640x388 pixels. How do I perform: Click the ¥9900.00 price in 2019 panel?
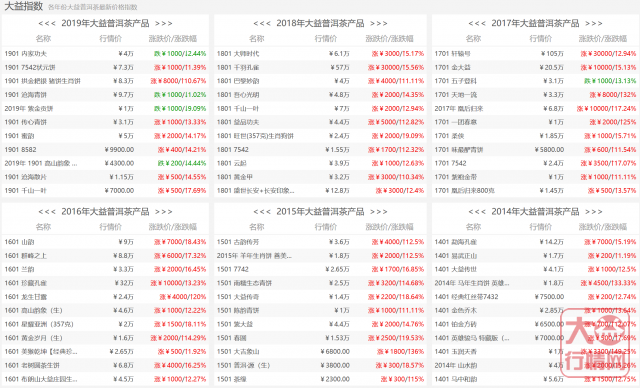click(x=119, y=150)
